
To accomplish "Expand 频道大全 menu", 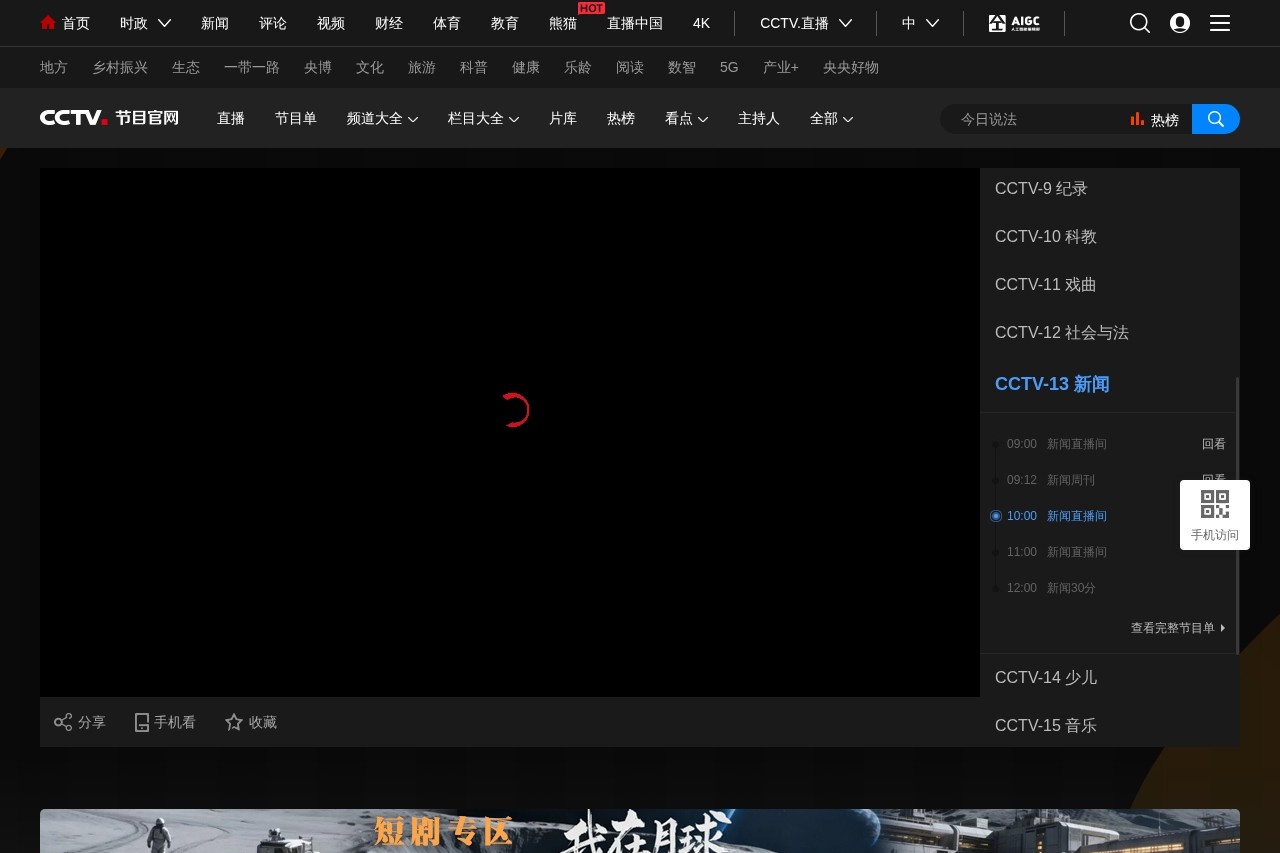I will [382, 118].
